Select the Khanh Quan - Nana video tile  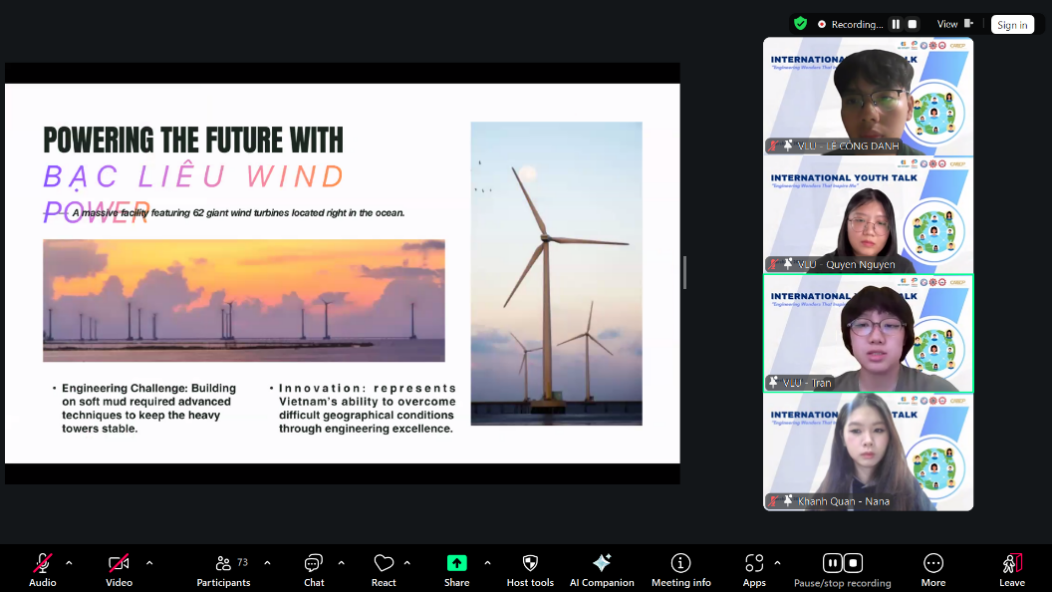(868, 452)
